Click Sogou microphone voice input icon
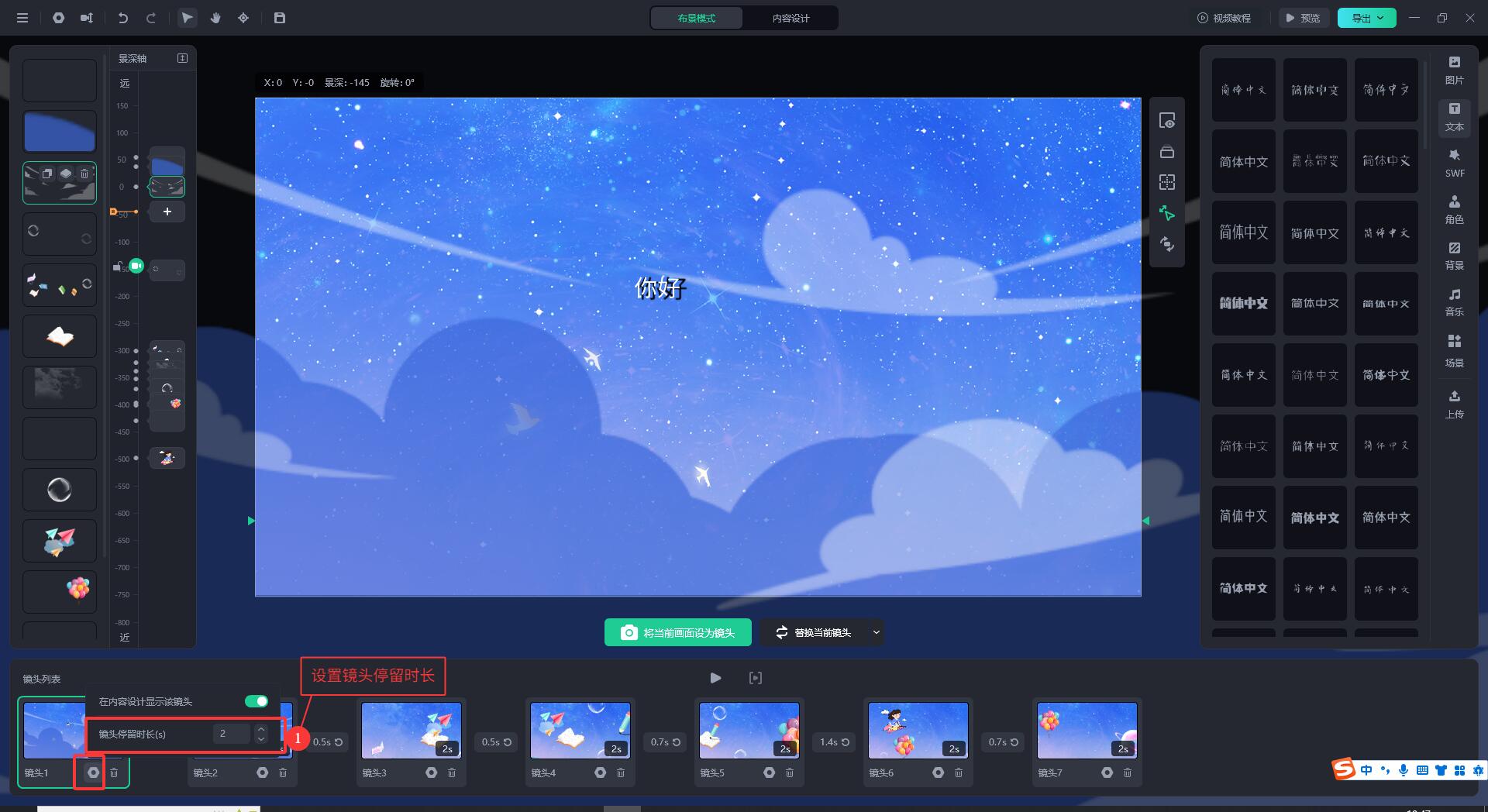The image size is (1488, 812). point(1404,770)
